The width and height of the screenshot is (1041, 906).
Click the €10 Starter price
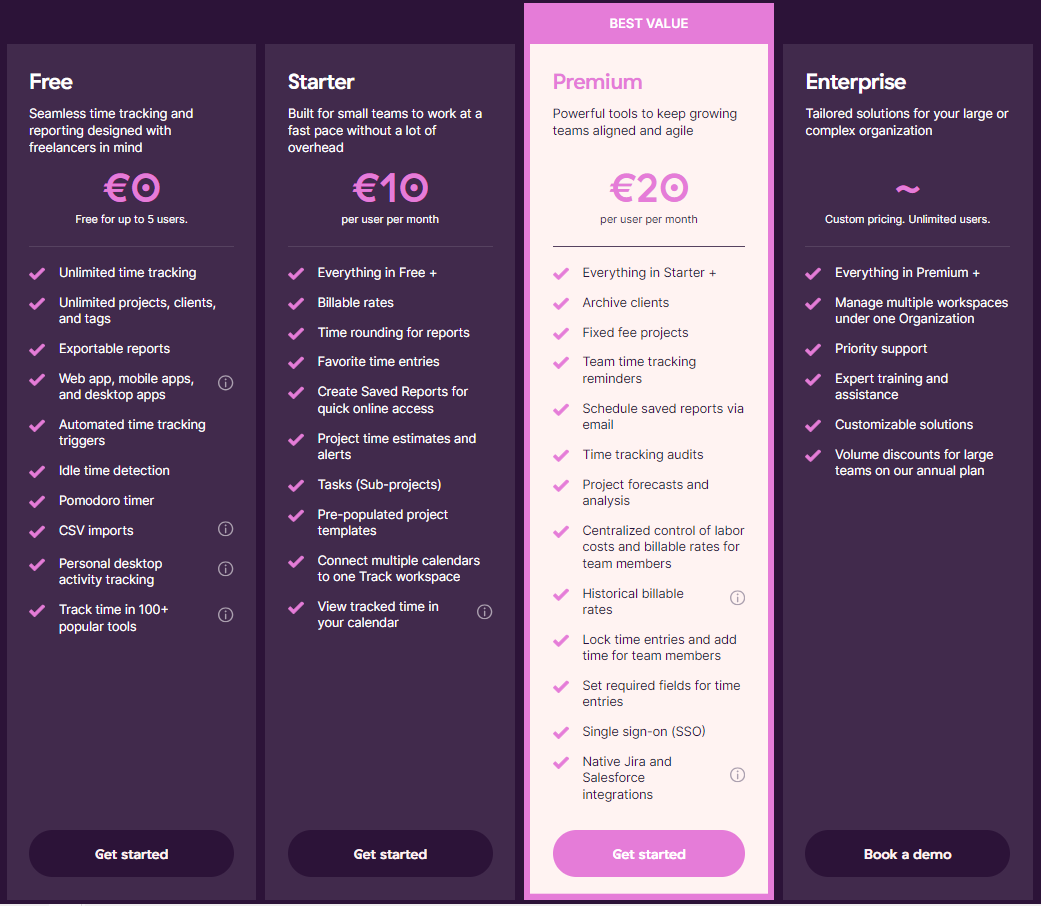(390, 188)
